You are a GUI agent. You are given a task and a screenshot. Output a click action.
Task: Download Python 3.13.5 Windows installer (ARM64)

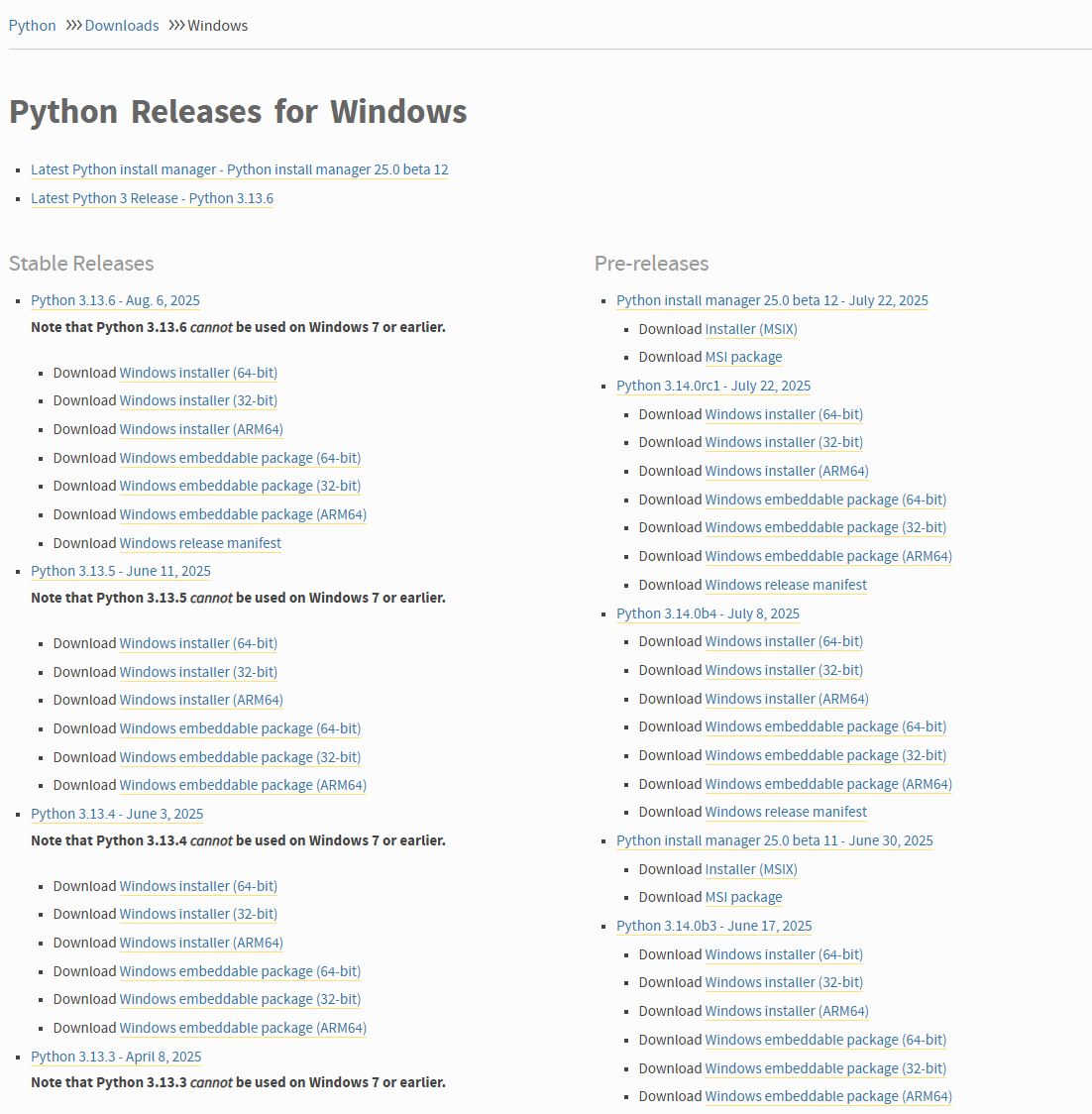[201, 700]
